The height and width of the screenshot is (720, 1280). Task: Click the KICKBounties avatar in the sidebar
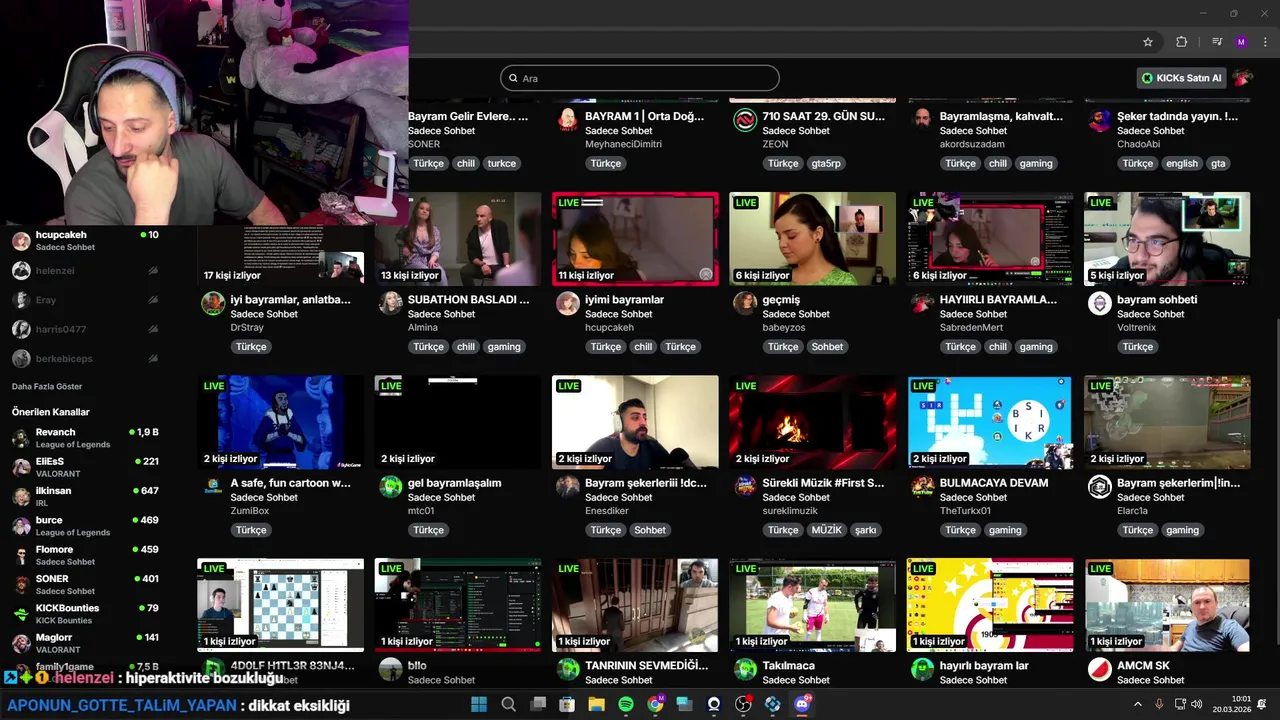tap(21, 614)
